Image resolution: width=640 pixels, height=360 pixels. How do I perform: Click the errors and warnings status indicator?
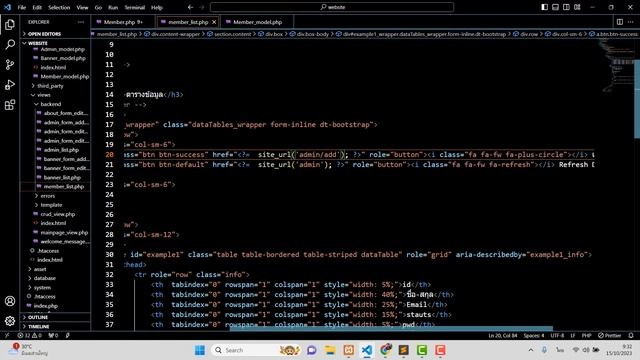pyautogui.click(x=30, y=336)
